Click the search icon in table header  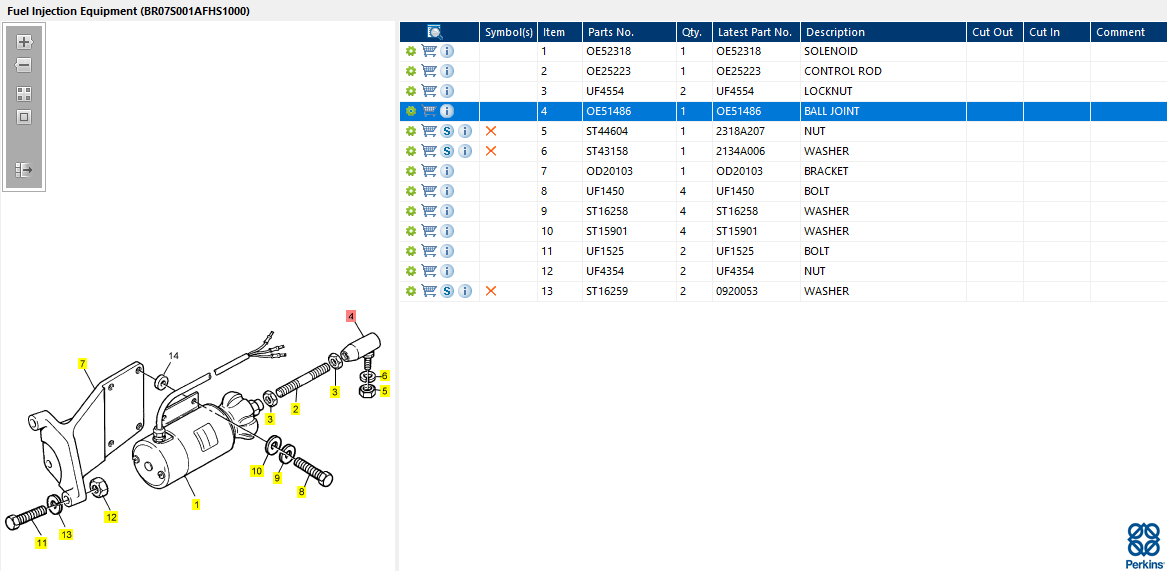click(435, 32)
